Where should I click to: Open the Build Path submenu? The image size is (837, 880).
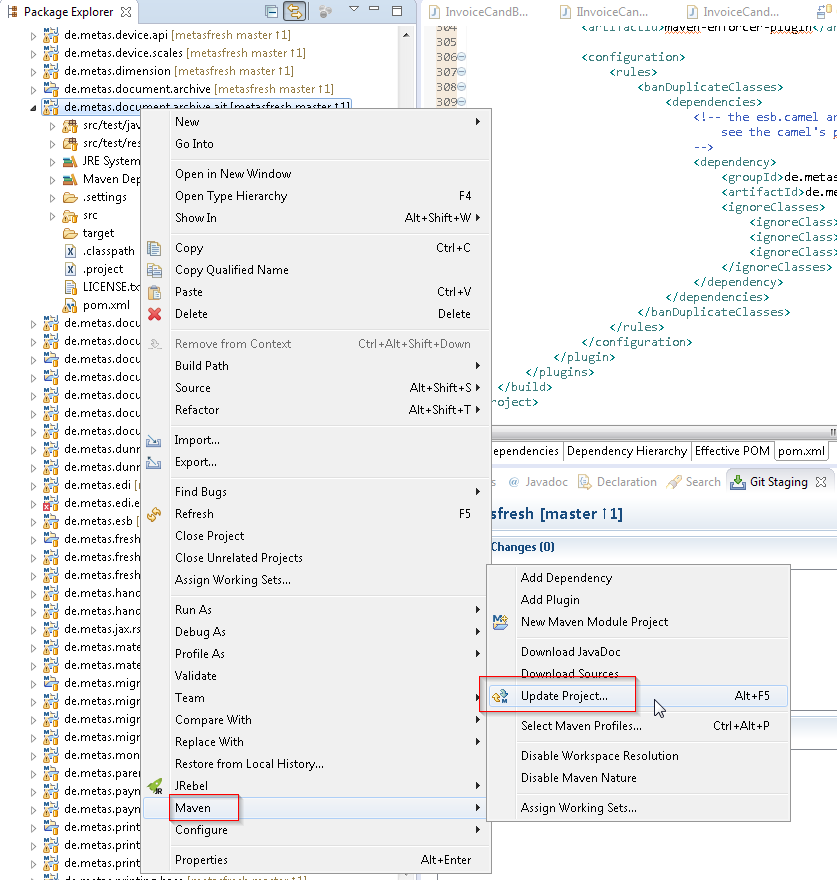tap(315, 366)
